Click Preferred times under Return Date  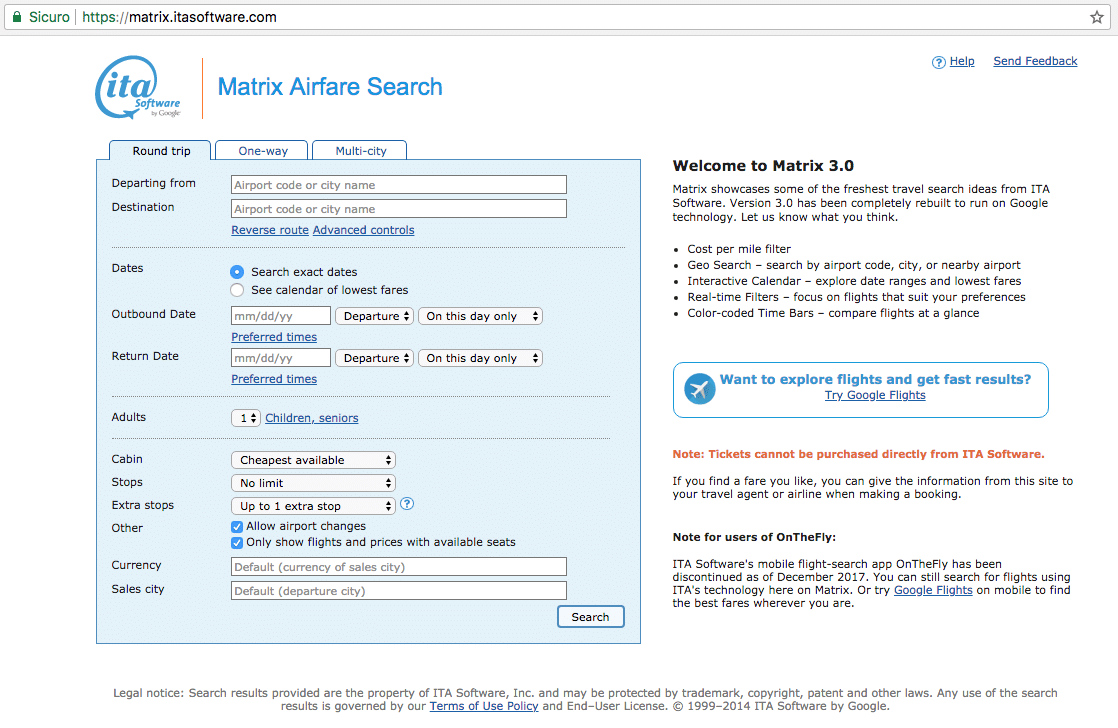274,379
